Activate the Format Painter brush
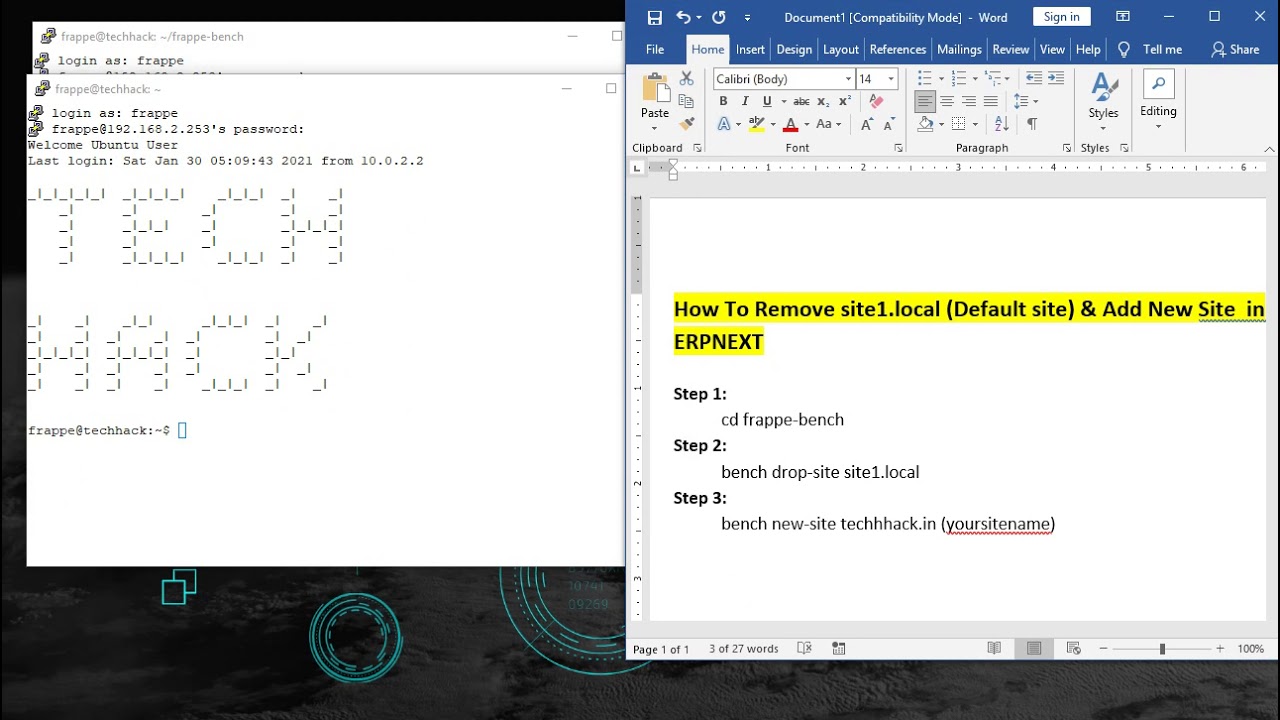 click(686, 124)
